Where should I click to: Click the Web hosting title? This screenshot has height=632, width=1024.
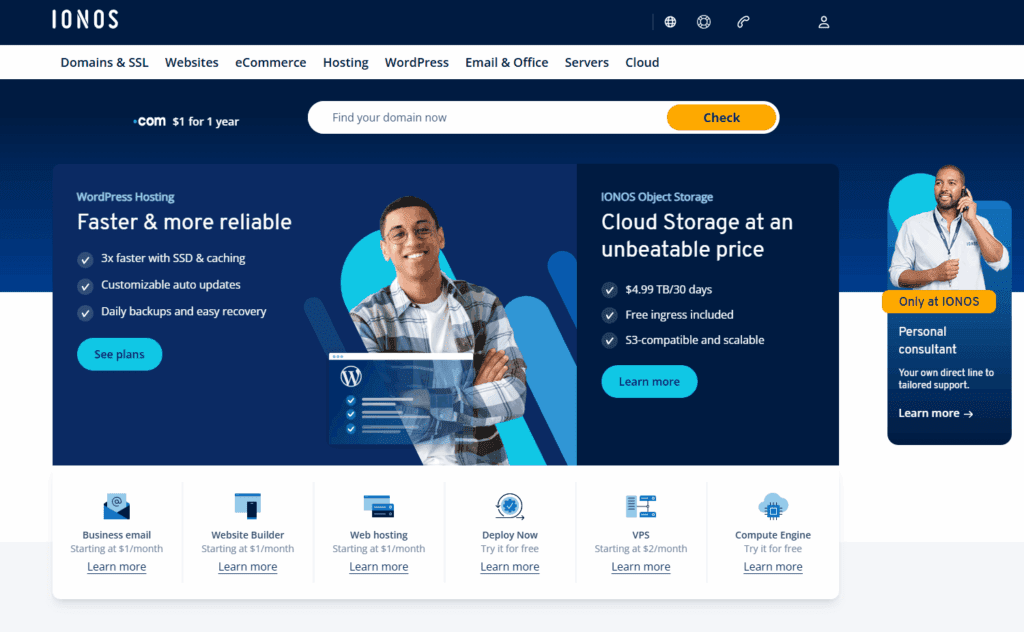[379, 535]
